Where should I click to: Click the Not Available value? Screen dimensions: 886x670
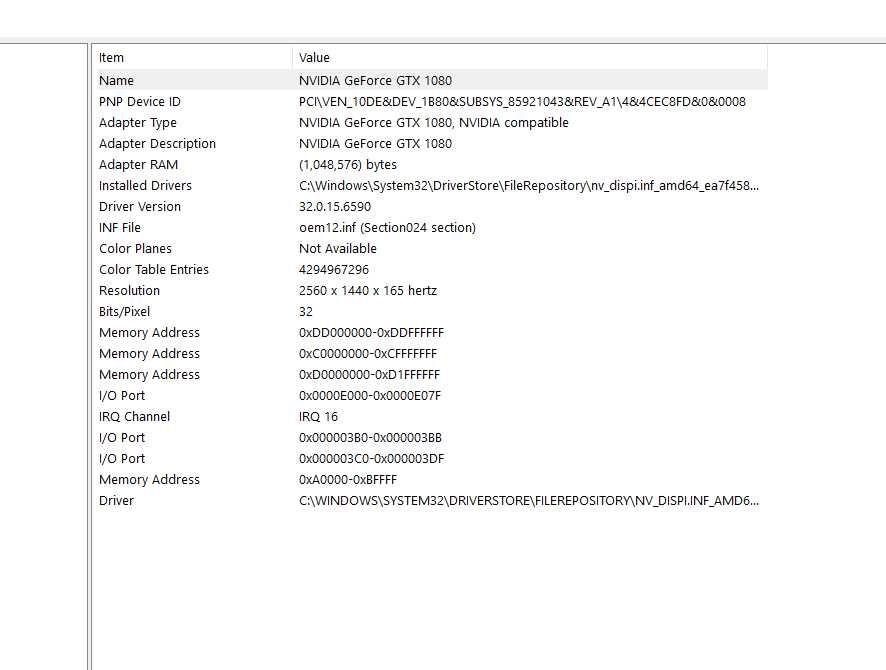[x=337, y=249]
